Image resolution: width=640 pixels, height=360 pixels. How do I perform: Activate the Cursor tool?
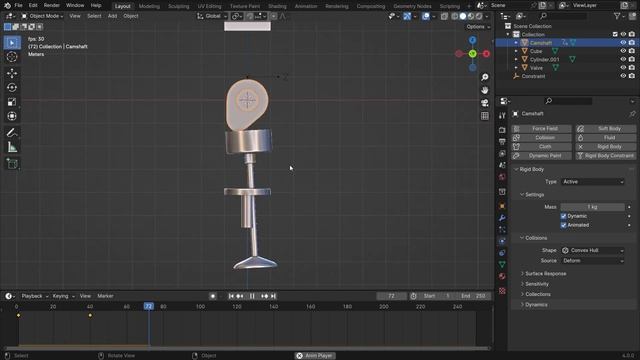tap(12, 57)
